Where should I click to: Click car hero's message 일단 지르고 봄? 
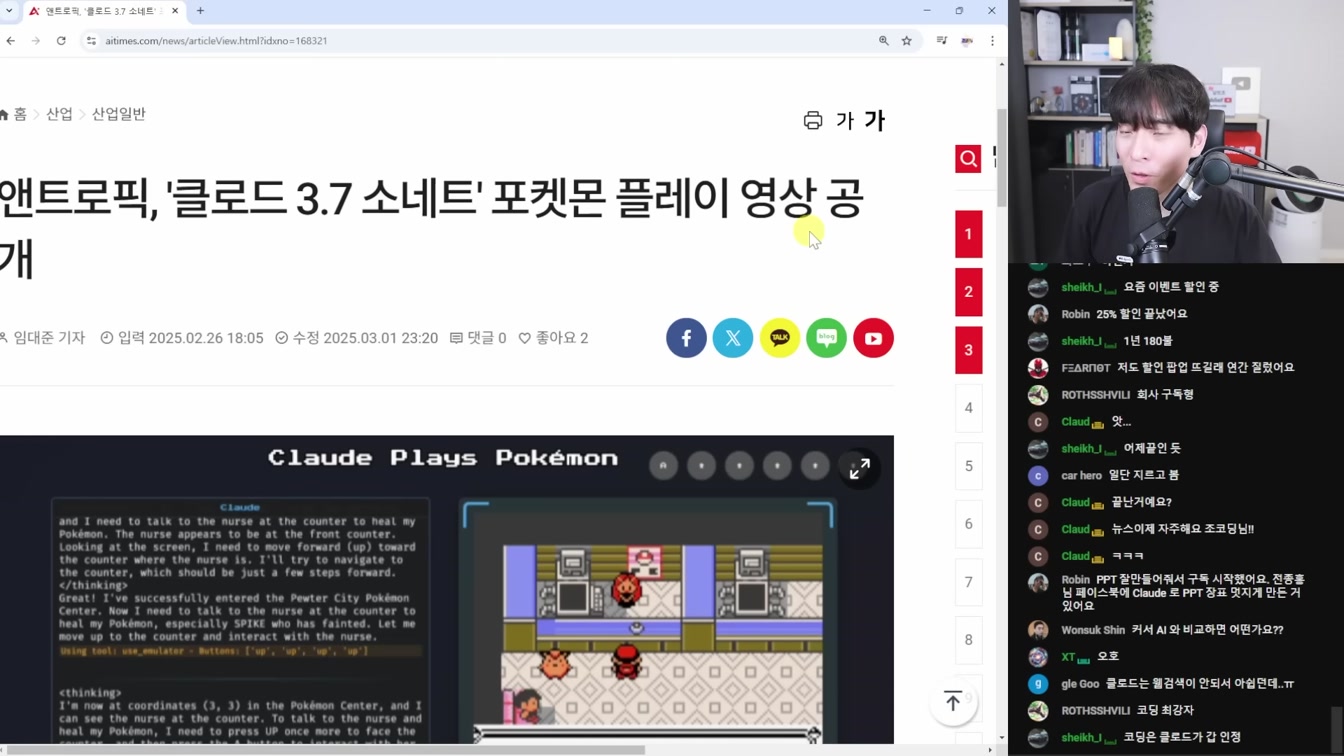[1143, 475]
